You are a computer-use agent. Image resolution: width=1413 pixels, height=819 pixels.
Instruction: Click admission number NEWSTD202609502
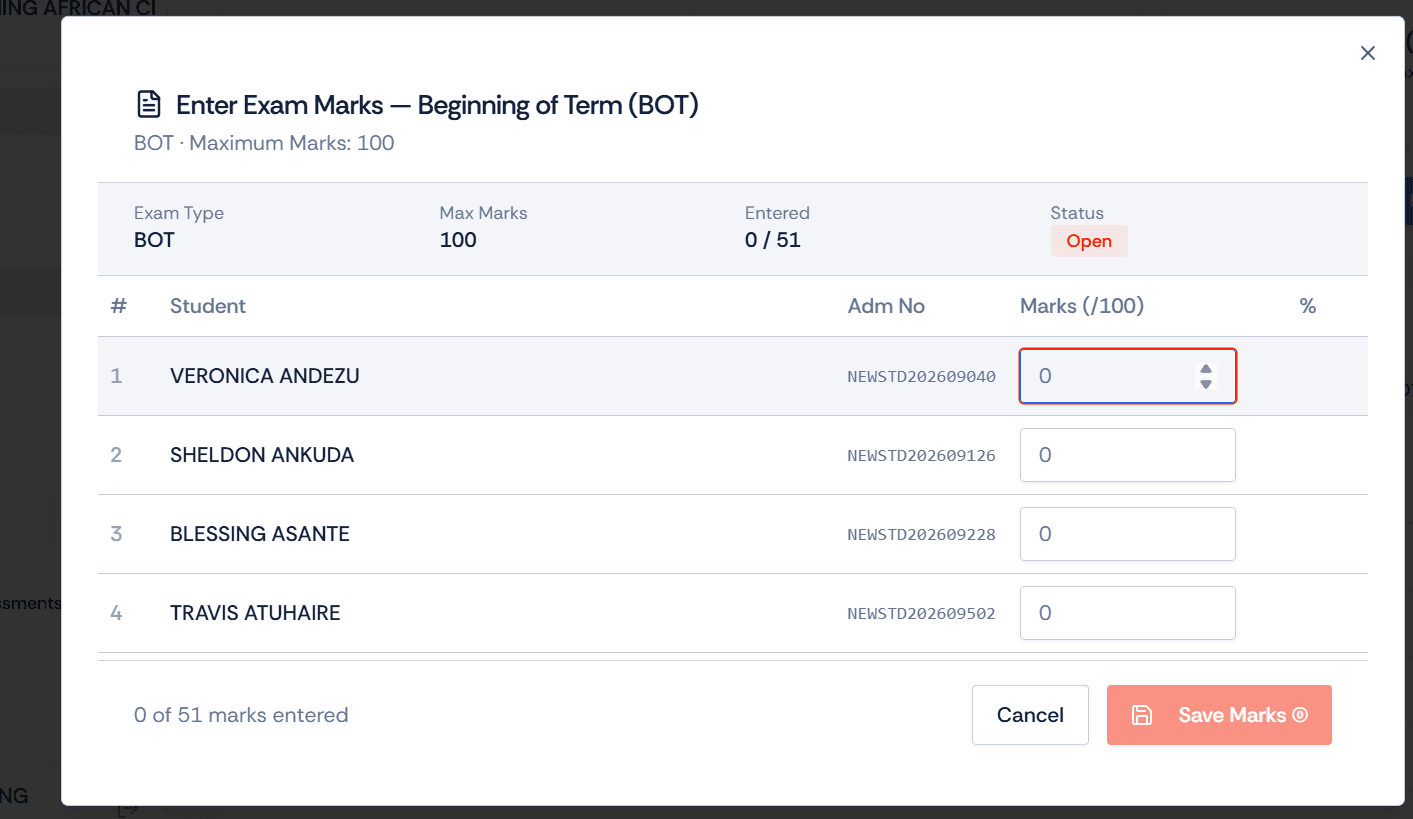click(x=921, y=614)
